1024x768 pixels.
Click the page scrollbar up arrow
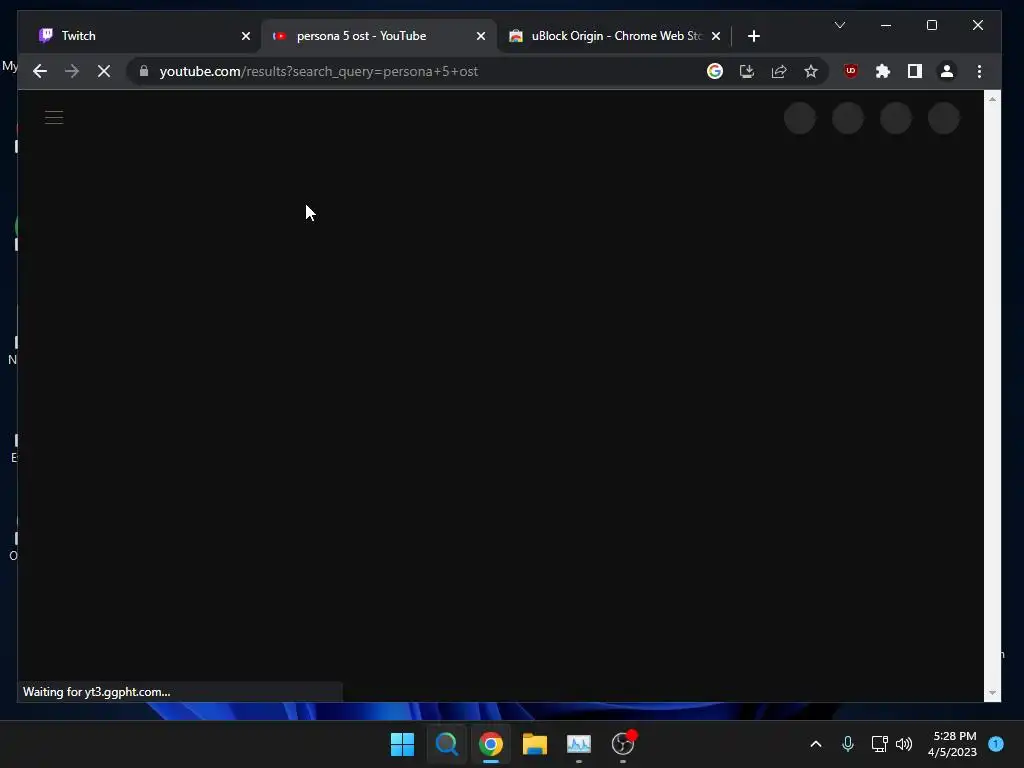point(993,99)
